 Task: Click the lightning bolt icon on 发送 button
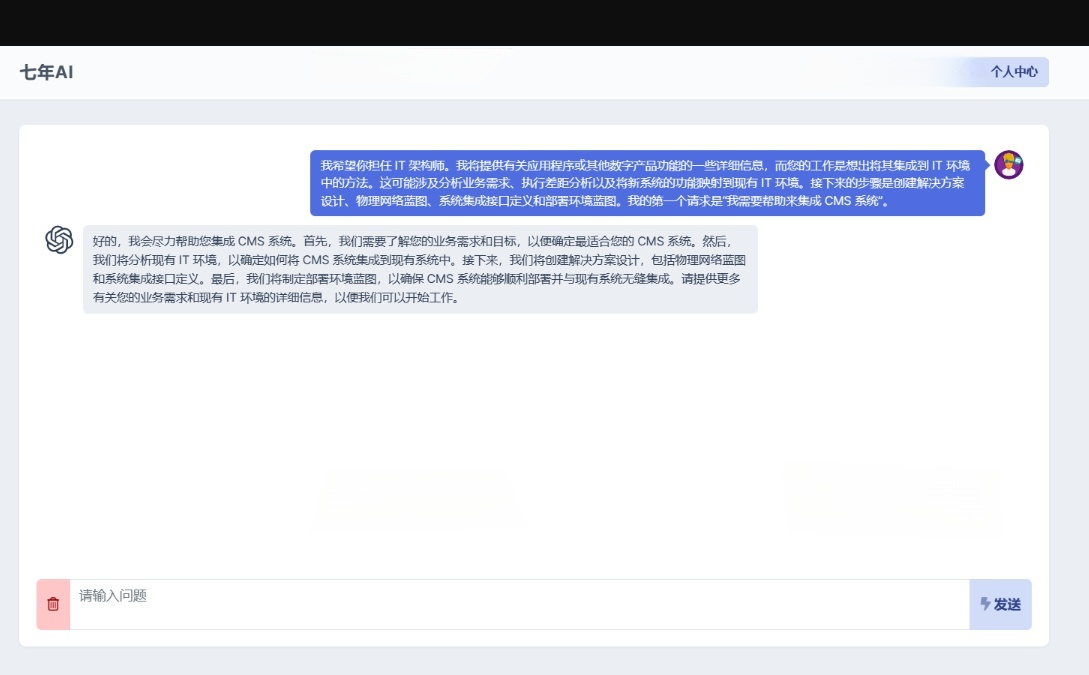(x=984, y=604)
